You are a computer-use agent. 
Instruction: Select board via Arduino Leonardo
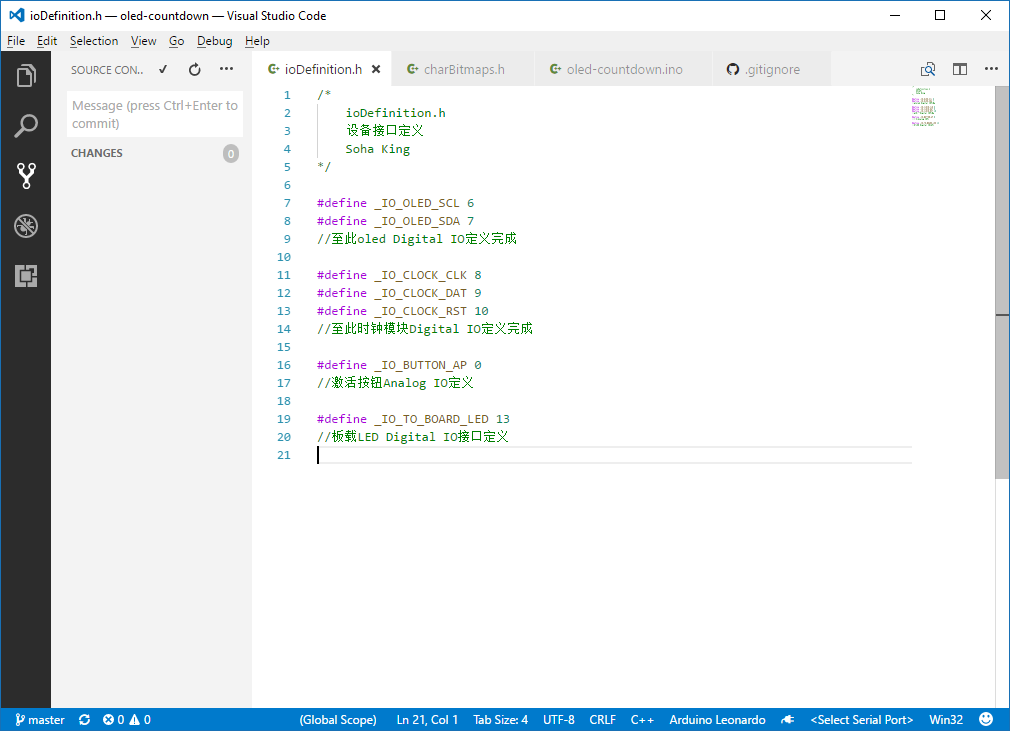tap(717, 719)
